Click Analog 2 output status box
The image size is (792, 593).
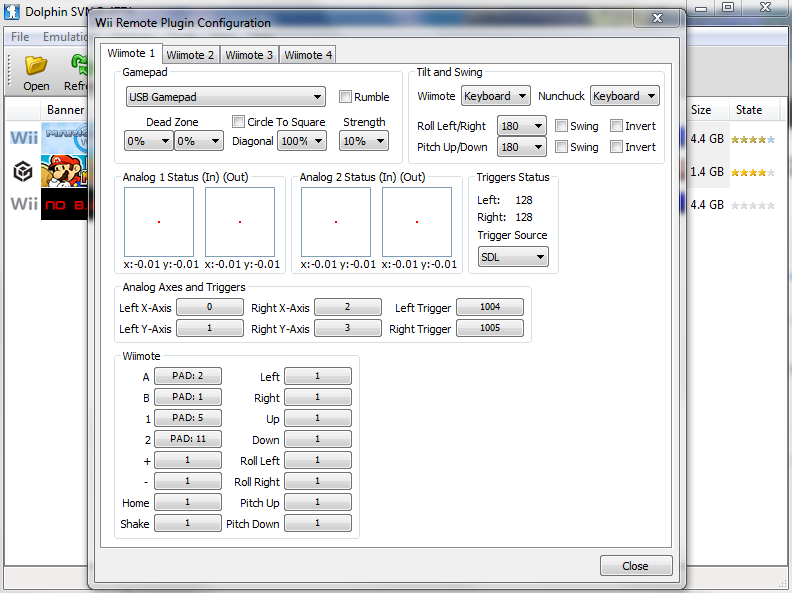click(417, 222)
